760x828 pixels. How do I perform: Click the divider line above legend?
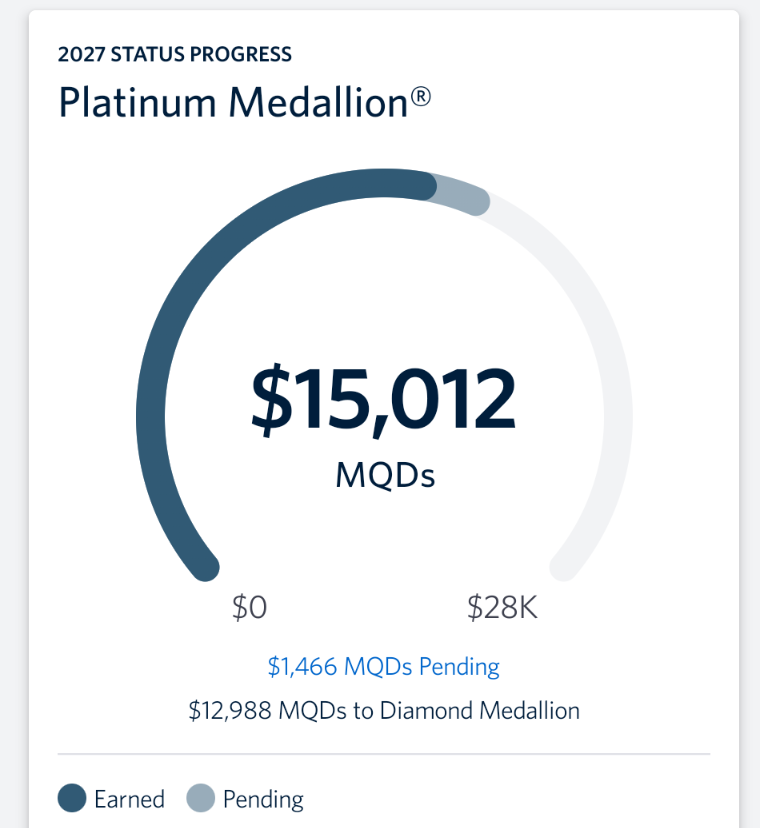click(x=384, y=754)
